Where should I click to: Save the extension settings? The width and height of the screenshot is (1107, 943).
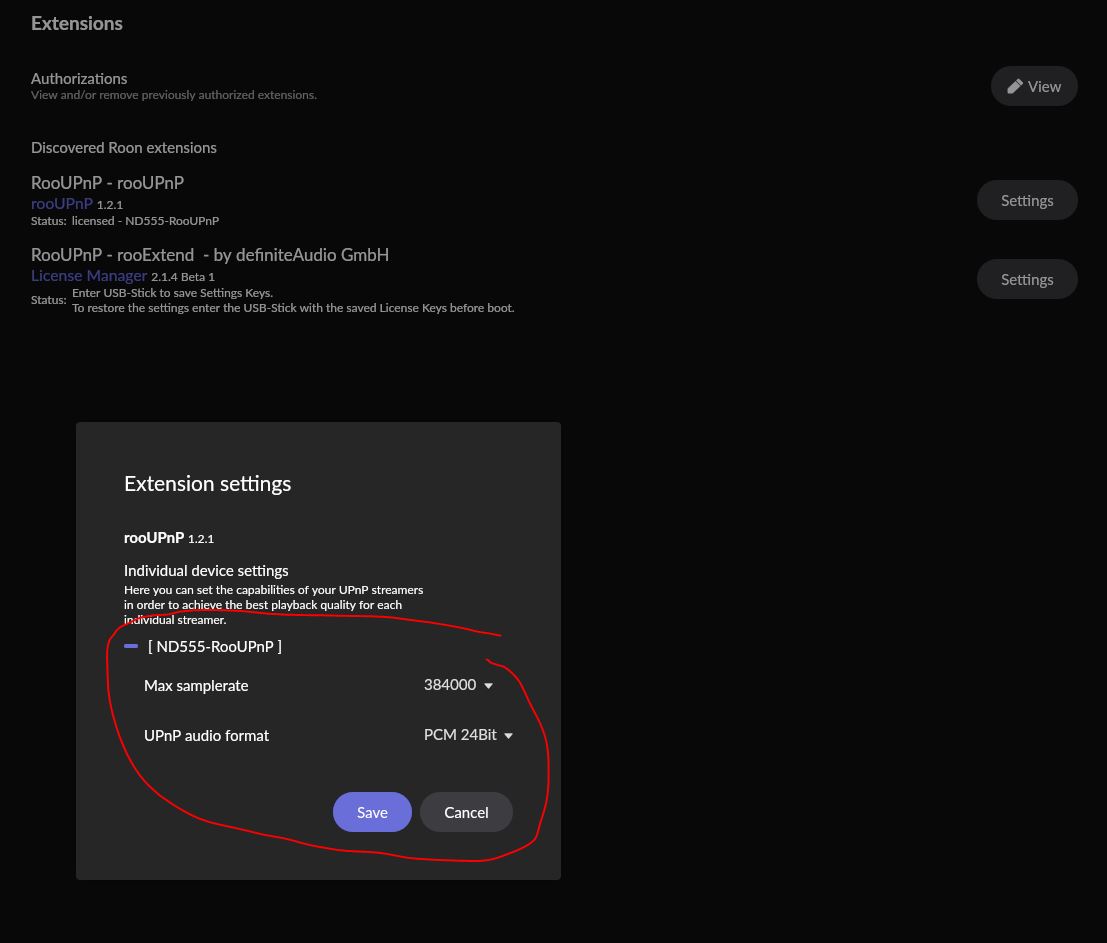coord(372,812)
